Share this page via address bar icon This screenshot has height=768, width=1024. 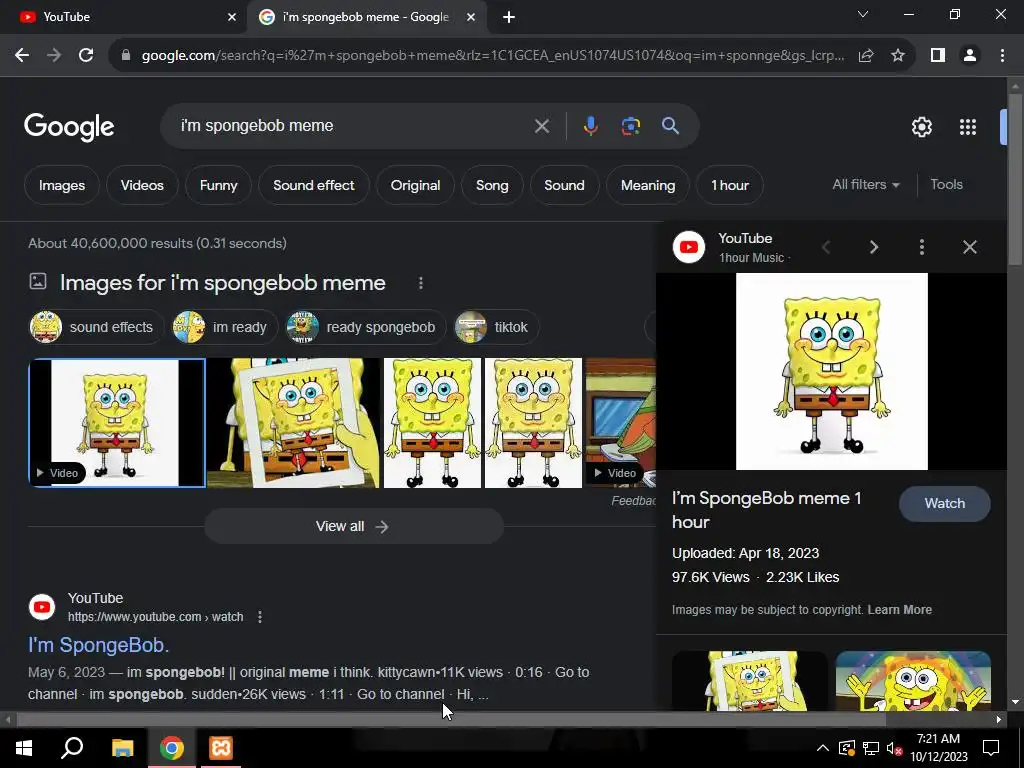pyautogui.click(x=866, y=56)
